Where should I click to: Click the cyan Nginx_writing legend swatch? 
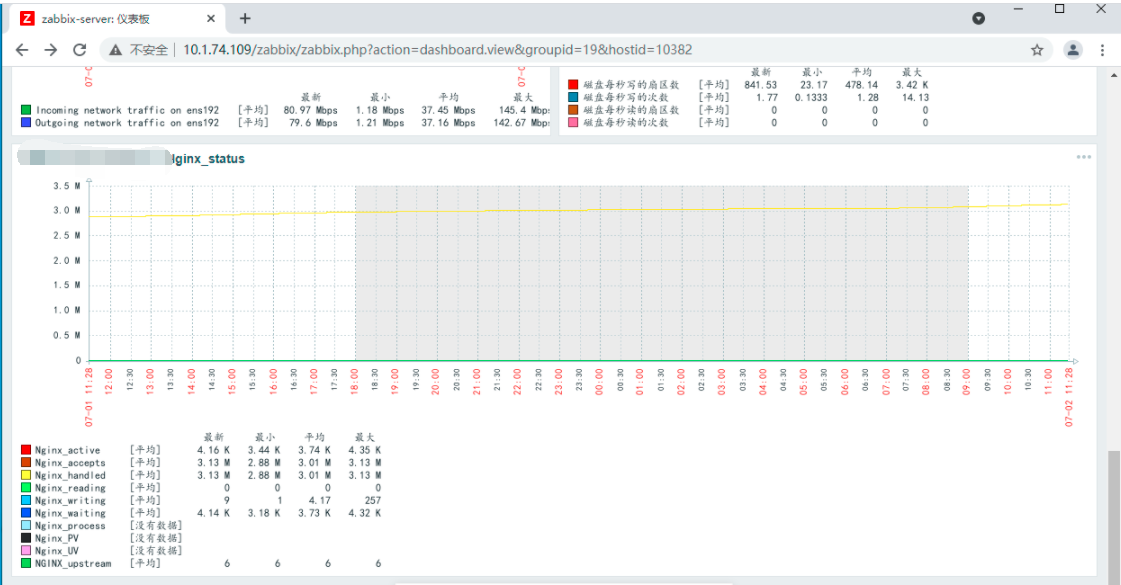coord(26,500)
